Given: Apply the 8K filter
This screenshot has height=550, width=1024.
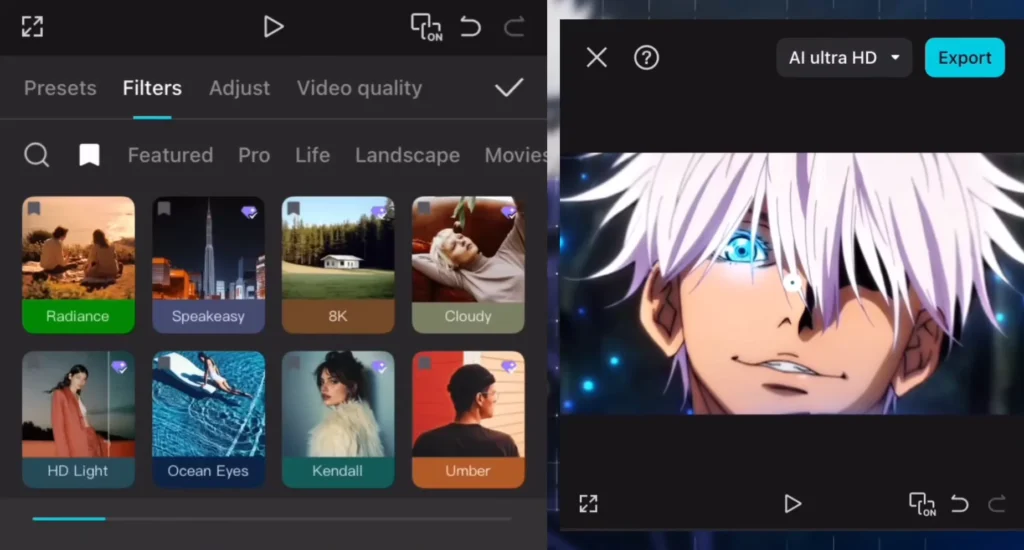Looking at the screenshot, I should tap(338, 265).
